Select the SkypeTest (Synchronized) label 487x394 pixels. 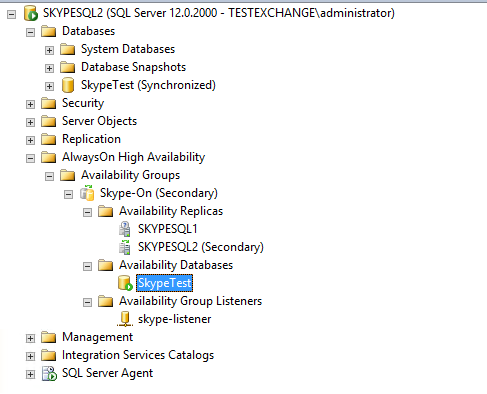tap(148, 85)
